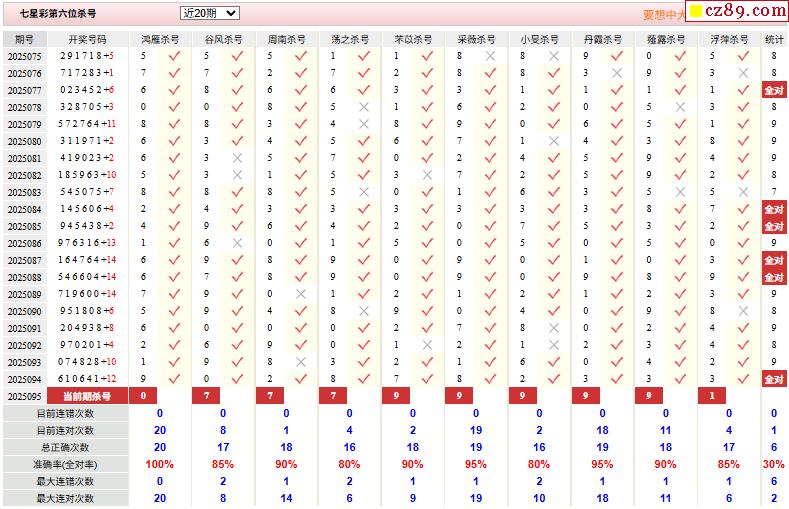Click the 全对 badge in row 2025077
The height and width of the screenshot is (509, 789).
pos(774,91)
